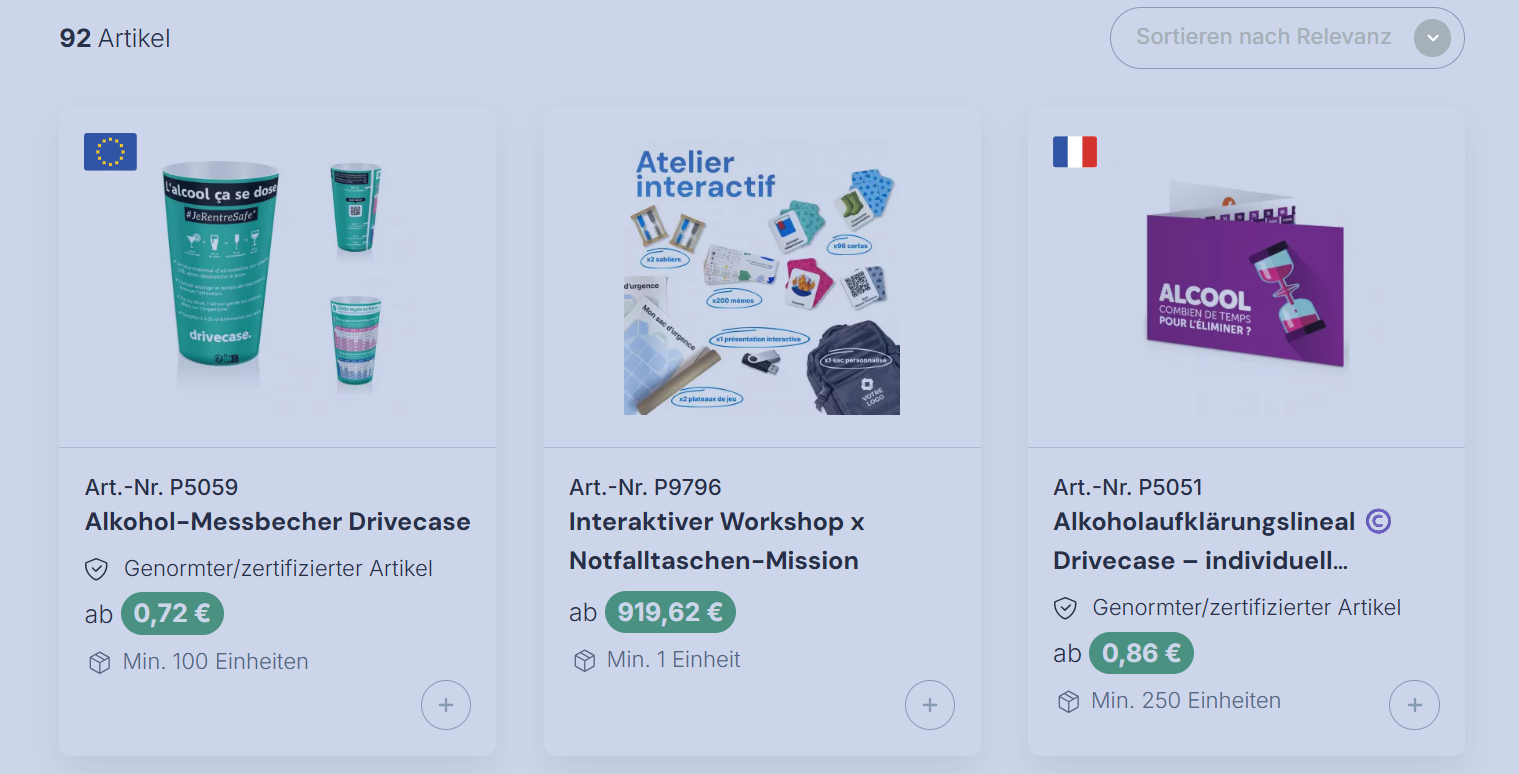
Task: Click the package icon next to Min. 250 Einheiten
Action: click(x=1068, y=701)
